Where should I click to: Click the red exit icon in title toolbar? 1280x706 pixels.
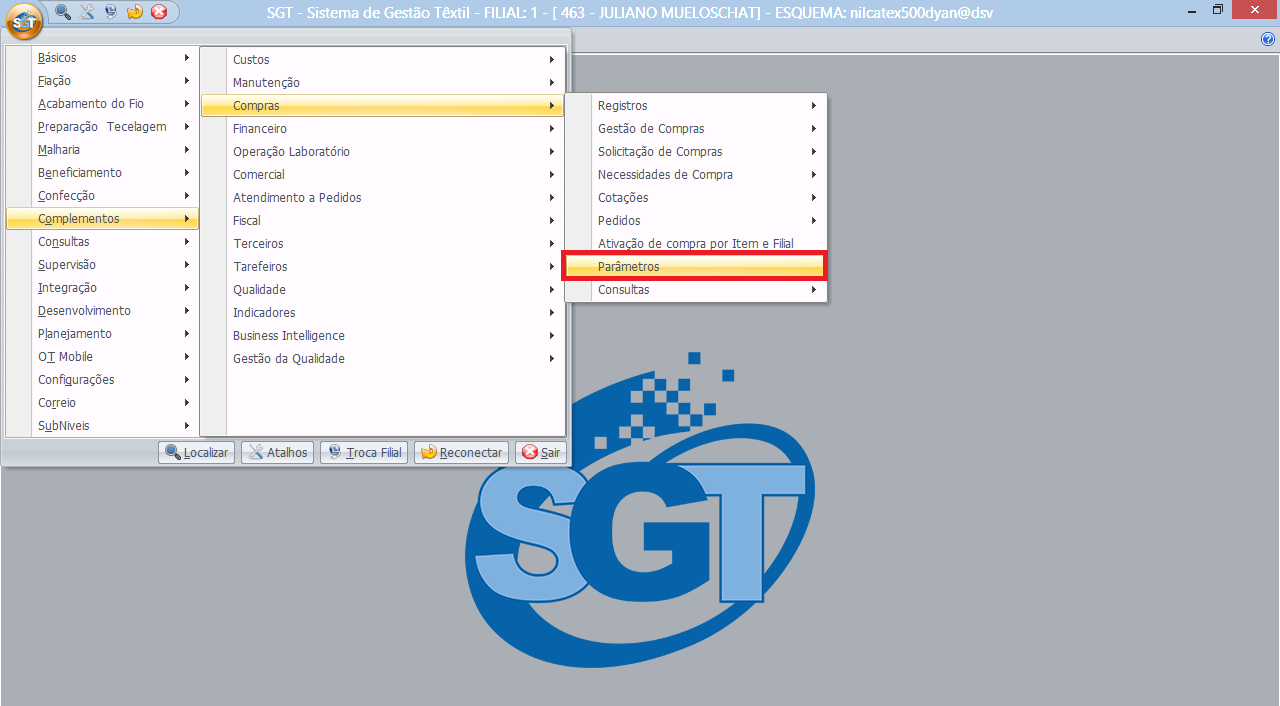(x=158, y=12)
